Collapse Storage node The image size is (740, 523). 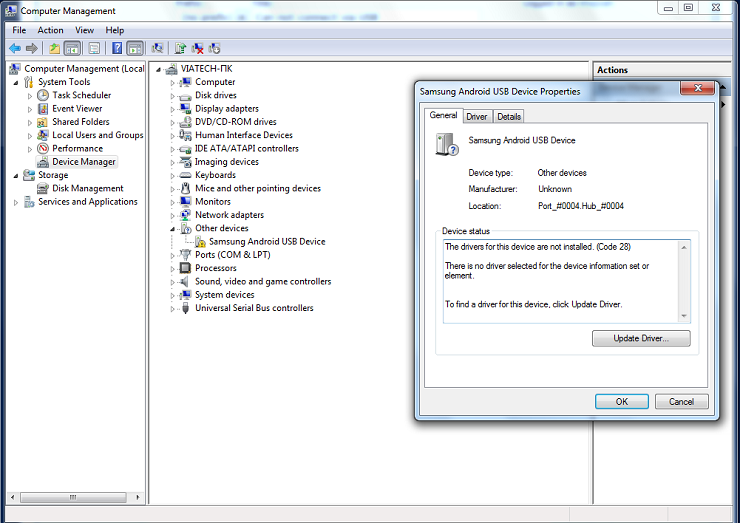[x=16, y=176]
